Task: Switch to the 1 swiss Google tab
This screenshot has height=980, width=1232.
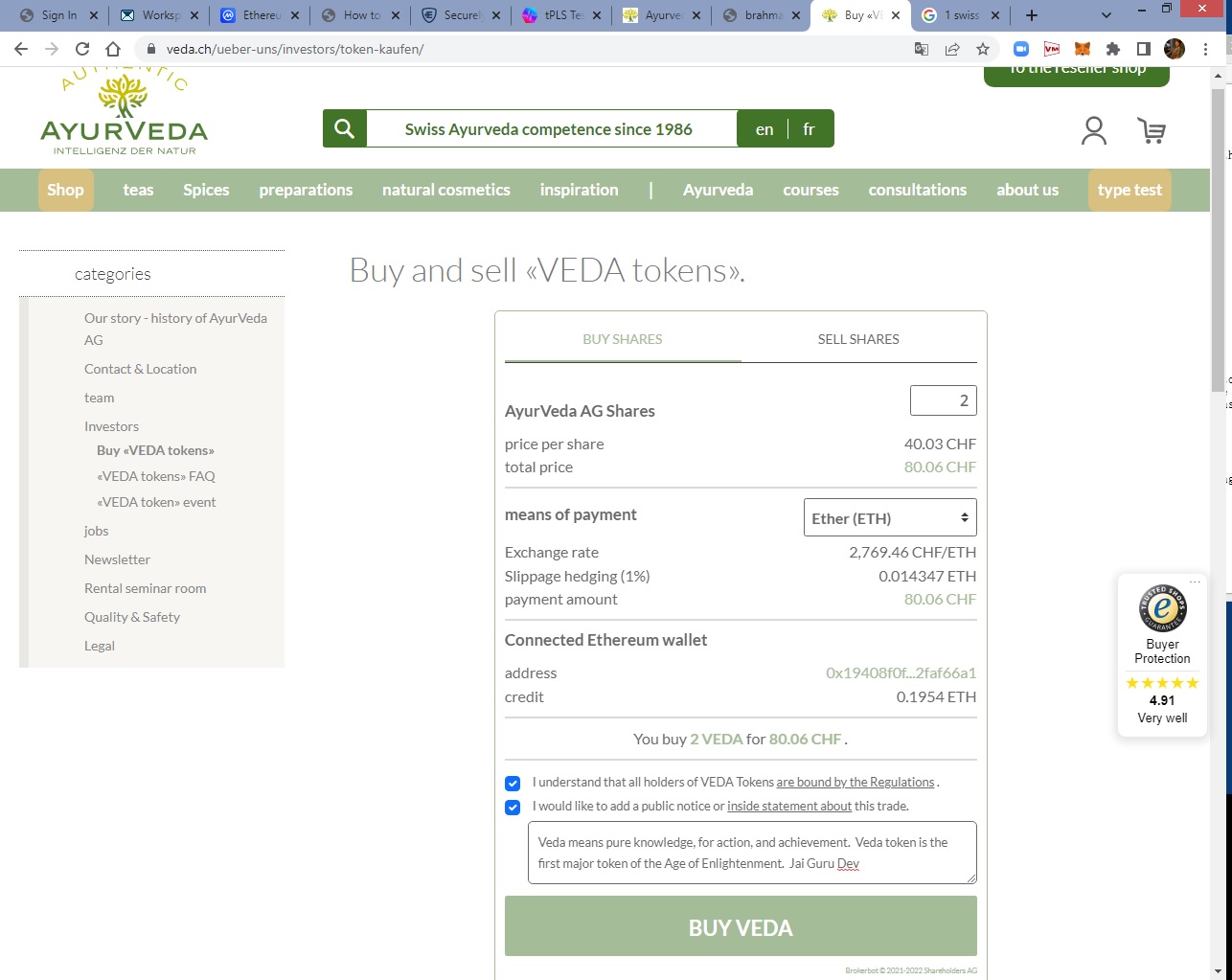Action: (959, 15)
